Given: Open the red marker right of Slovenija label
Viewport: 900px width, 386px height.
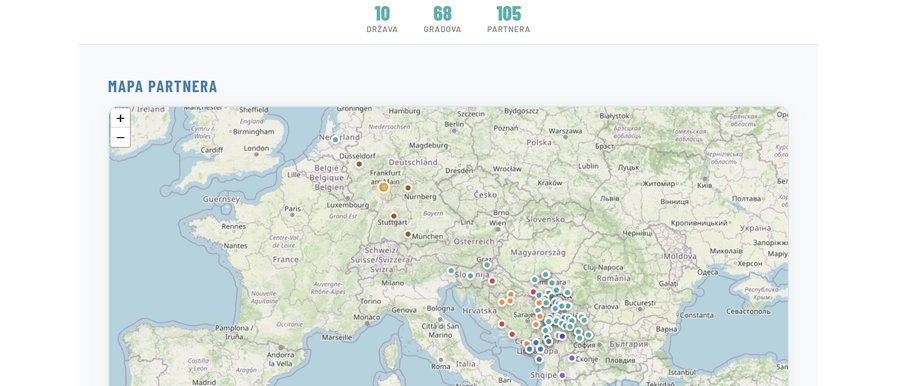Looking at the screenshot, I should [x=492, y=281].
